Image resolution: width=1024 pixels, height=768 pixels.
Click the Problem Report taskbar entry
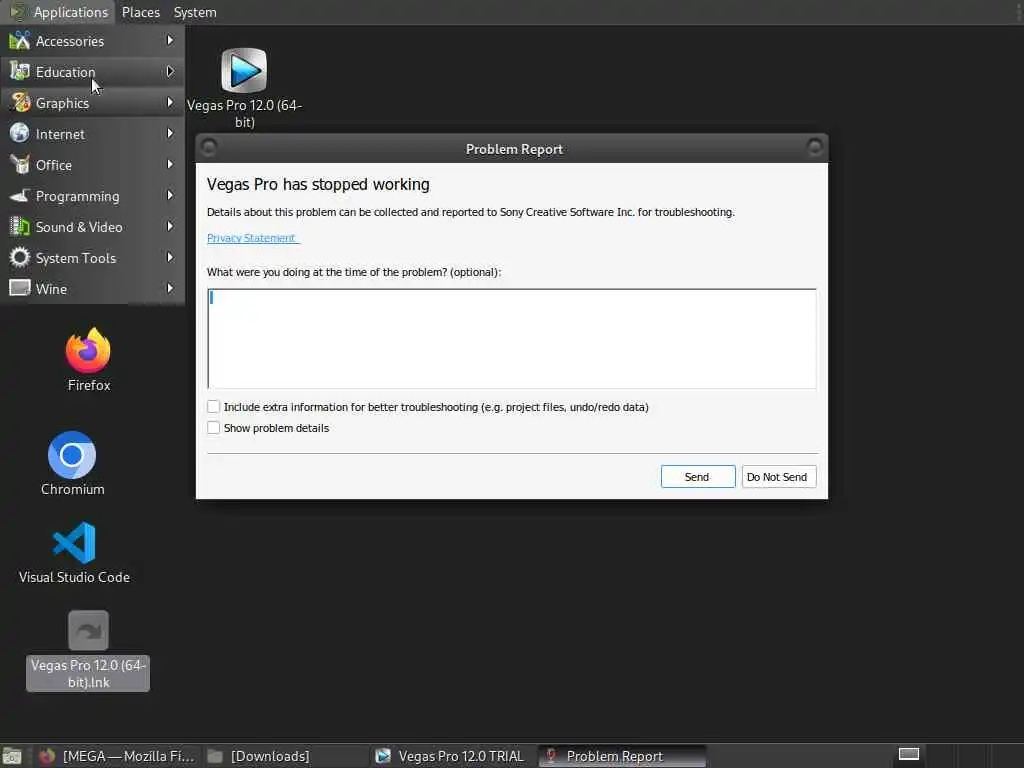tap(622, 756)
